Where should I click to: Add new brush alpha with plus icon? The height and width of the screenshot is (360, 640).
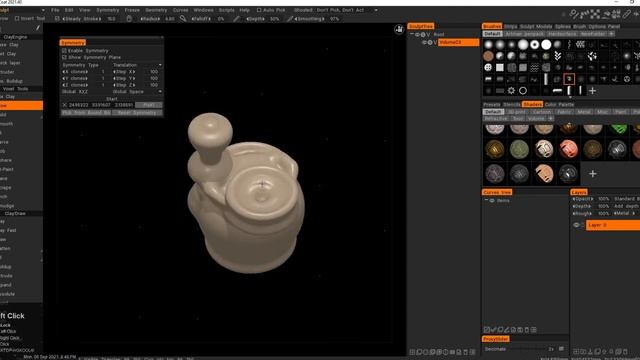click(x=592, y=91)
